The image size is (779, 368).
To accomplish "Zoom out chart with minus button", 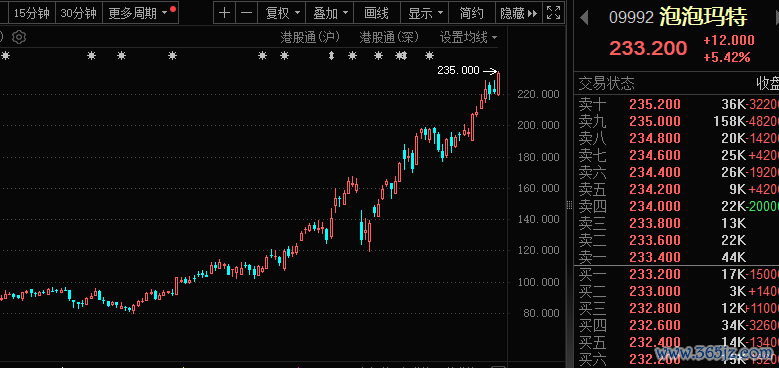I will click(x=246, y=13).
